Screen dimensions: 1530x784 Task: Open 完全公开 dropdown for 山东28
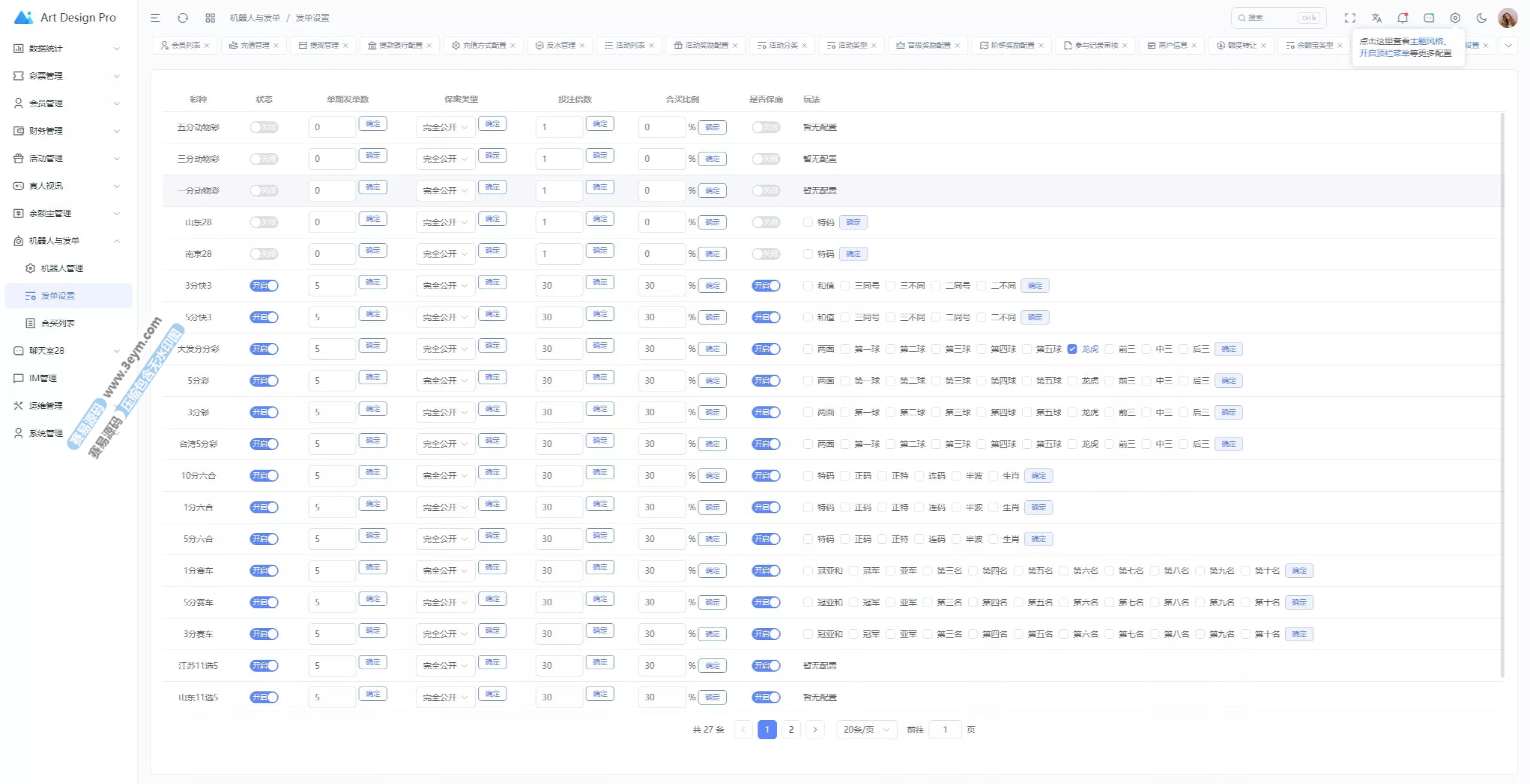click(x=445, y=222)
